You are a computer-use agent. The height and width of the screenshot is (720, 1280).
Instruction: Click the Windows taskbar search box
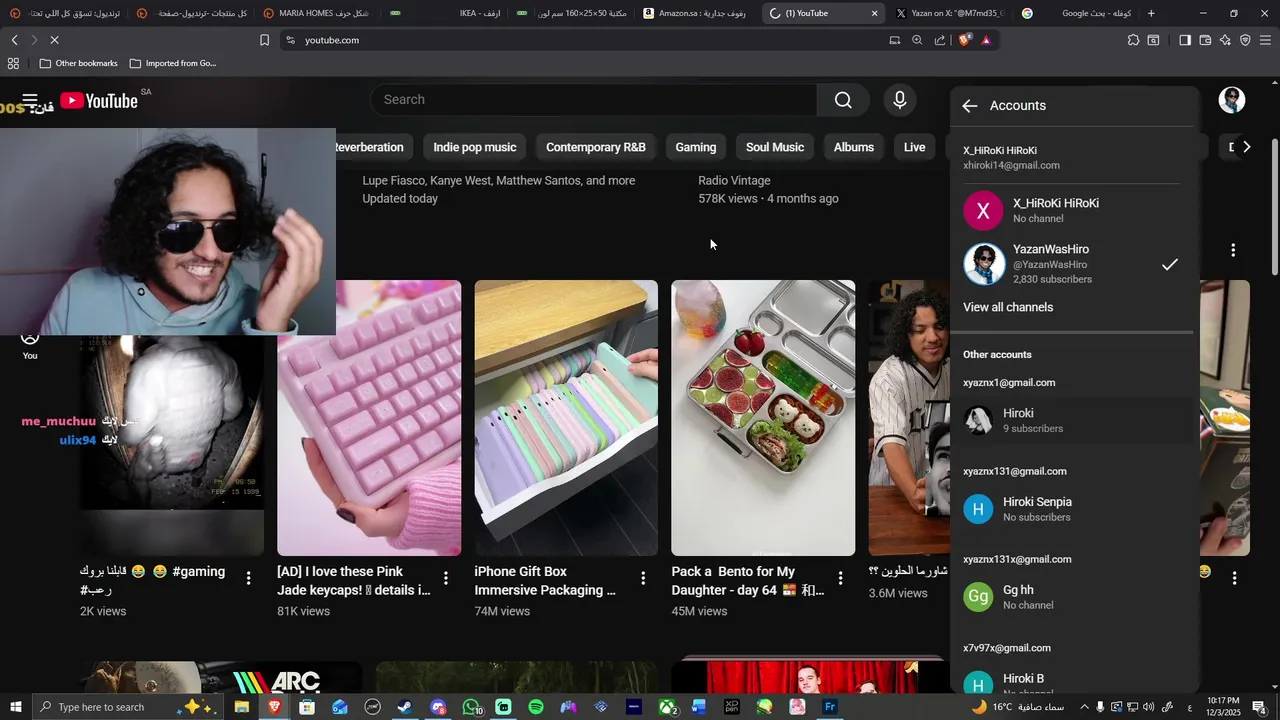pyautogui.click(x=129, y=707)
